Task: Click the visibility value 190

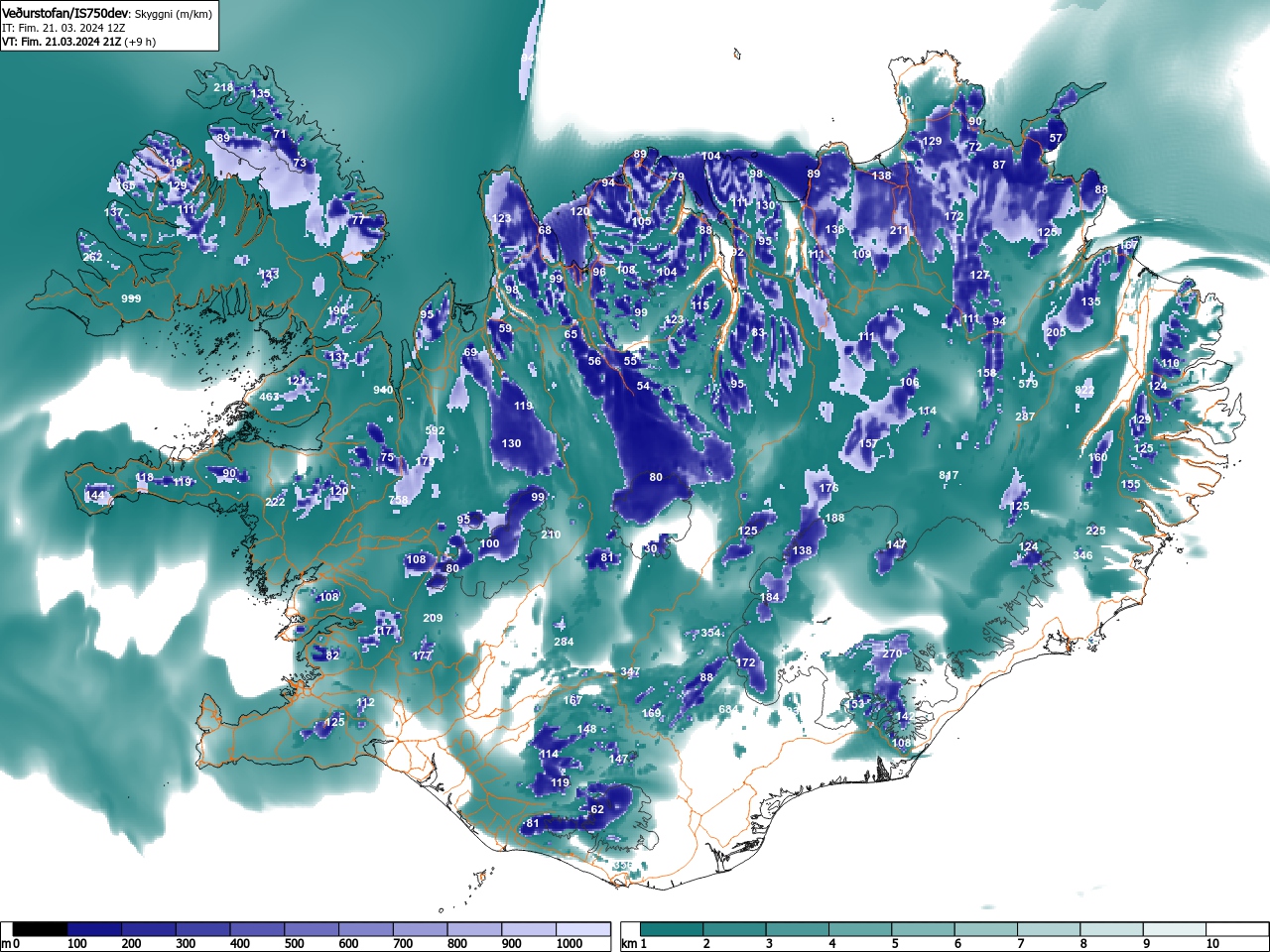Action: click(337, 310)
